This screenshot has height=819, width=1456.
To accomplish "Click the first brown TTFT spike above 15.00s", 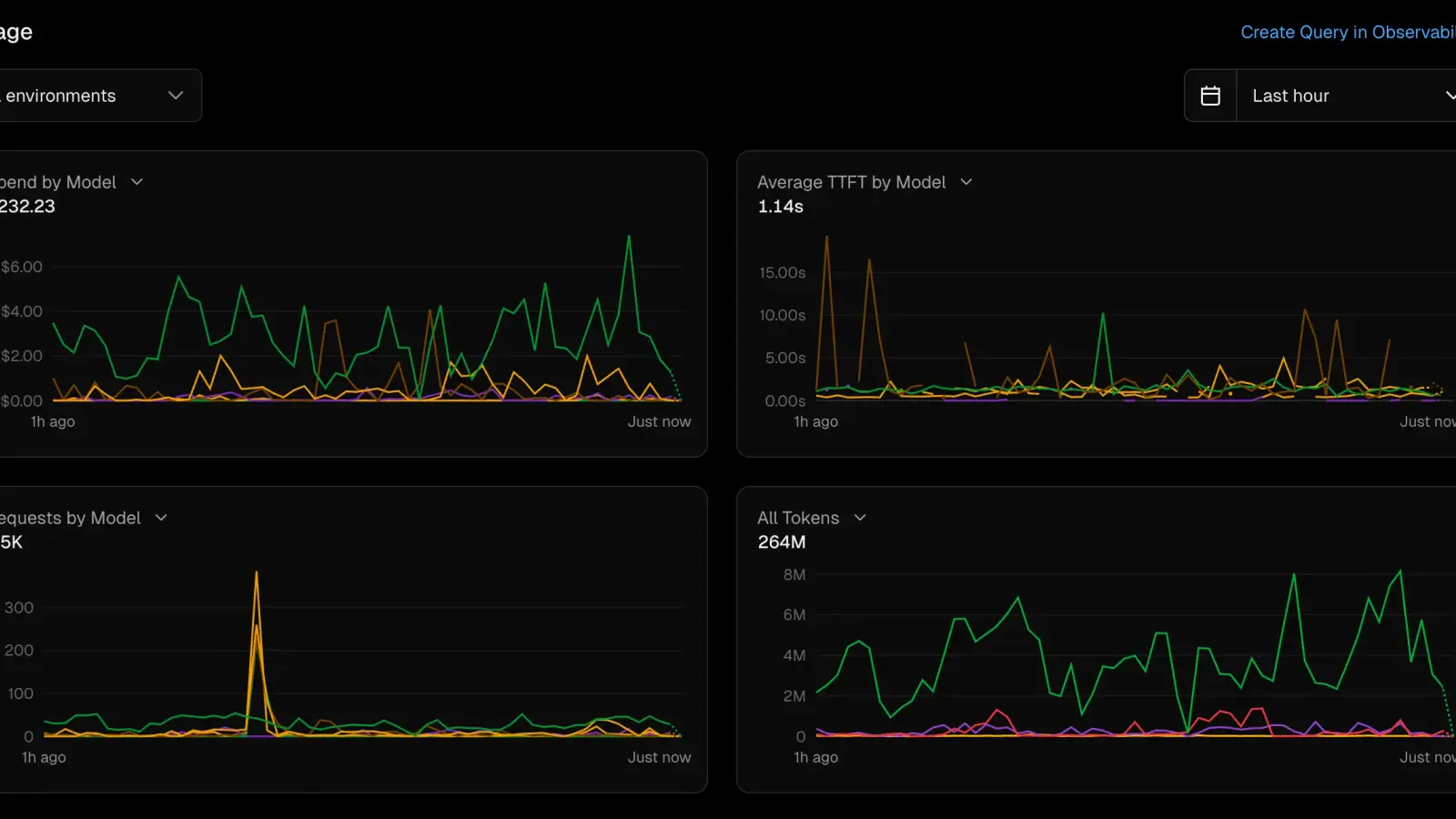I will pos(826,239).
